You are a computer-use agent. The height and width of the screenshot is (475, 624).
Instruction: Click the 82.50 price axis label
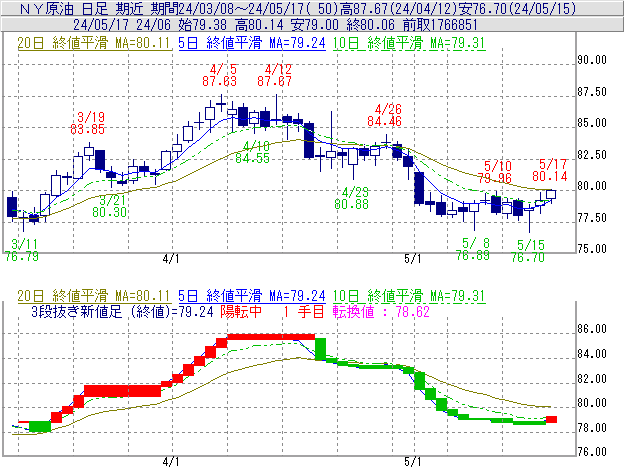click(592, 154)
